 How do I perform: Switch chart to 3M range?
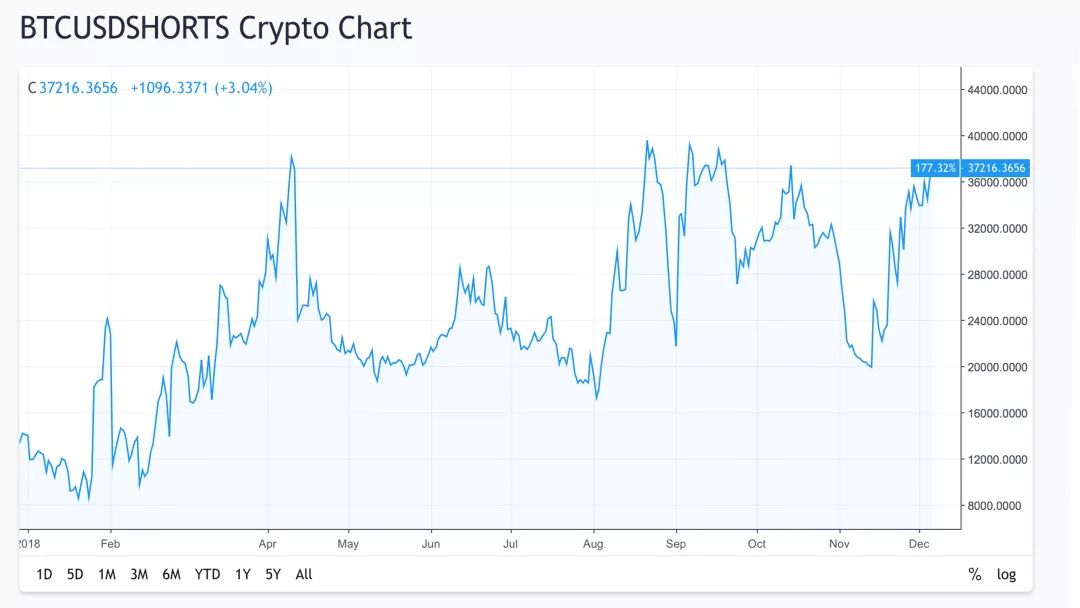(139, 574)
